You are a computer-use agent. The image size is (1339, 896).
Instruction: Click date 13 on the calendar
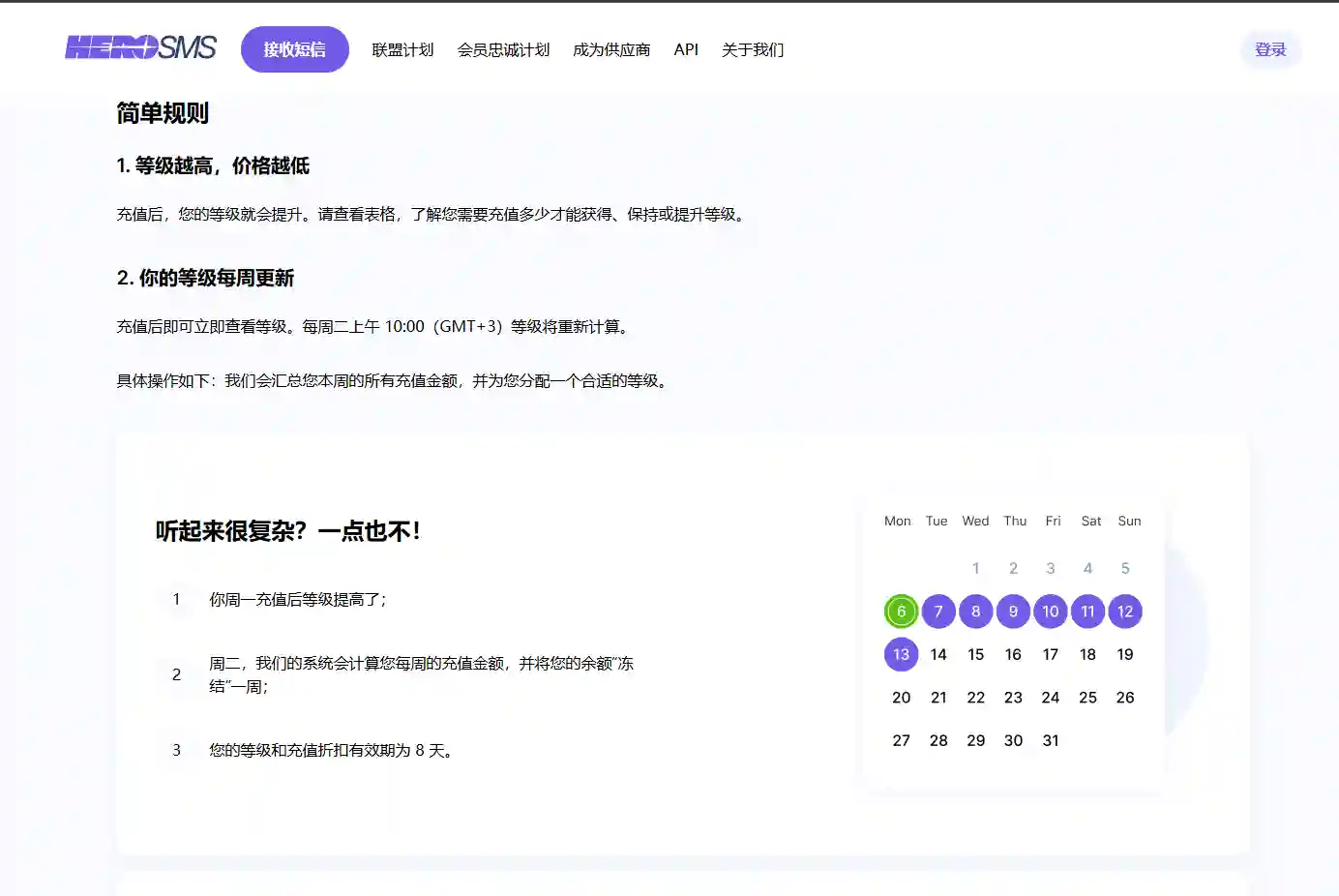[x=900, y=654]
